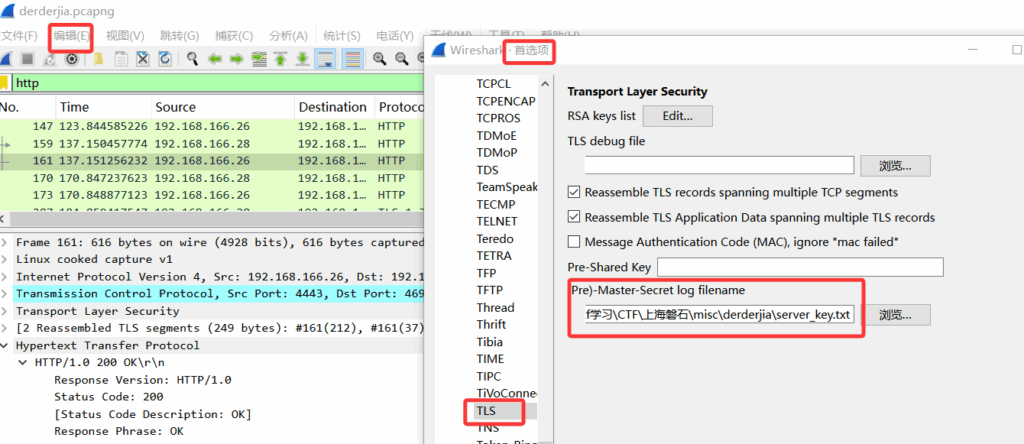Uncheck Reassemble TLS Application Data checkbox
Screen dimensions: 1024x444
[574, 217]
